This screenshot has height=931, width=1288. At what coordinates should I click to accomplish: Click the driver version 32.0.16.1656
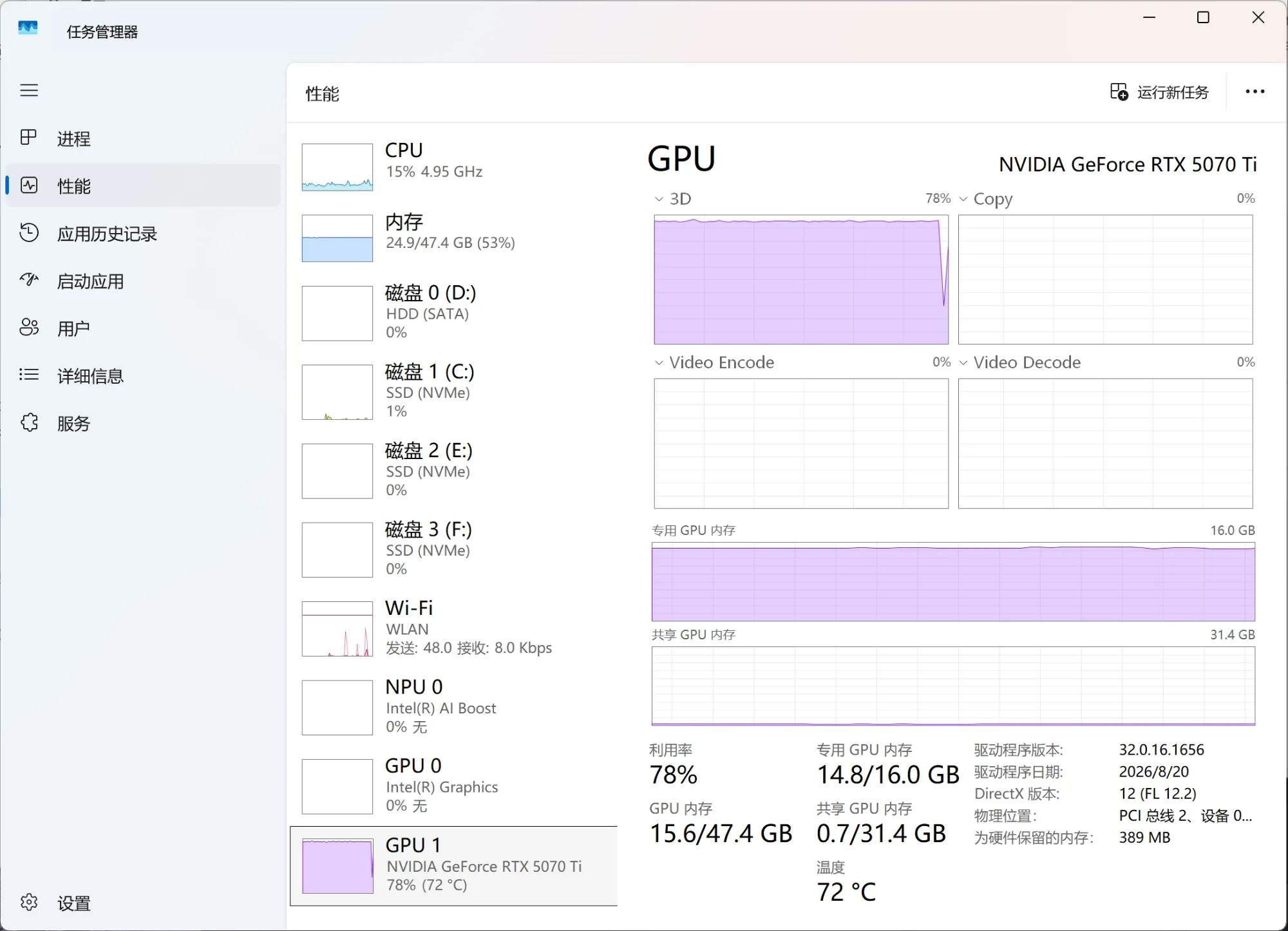[1161, 749]
